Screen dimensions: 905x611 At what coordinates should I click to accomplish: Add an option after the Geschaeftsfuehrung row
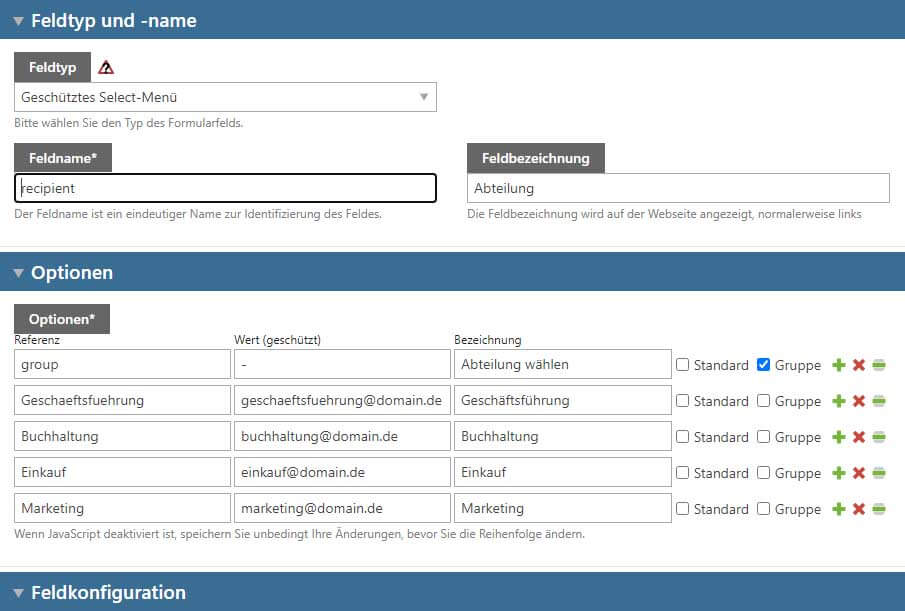point(839,400)
